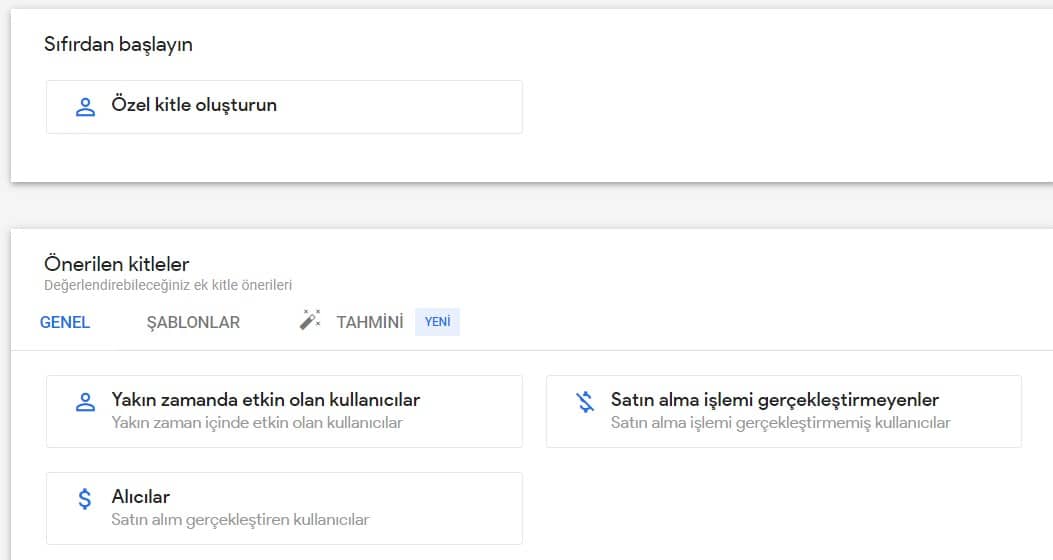Switch to the ŞABLONLAR tab
The height and width of the screenshot is (560, 1053).
click(x=193, y=322)
